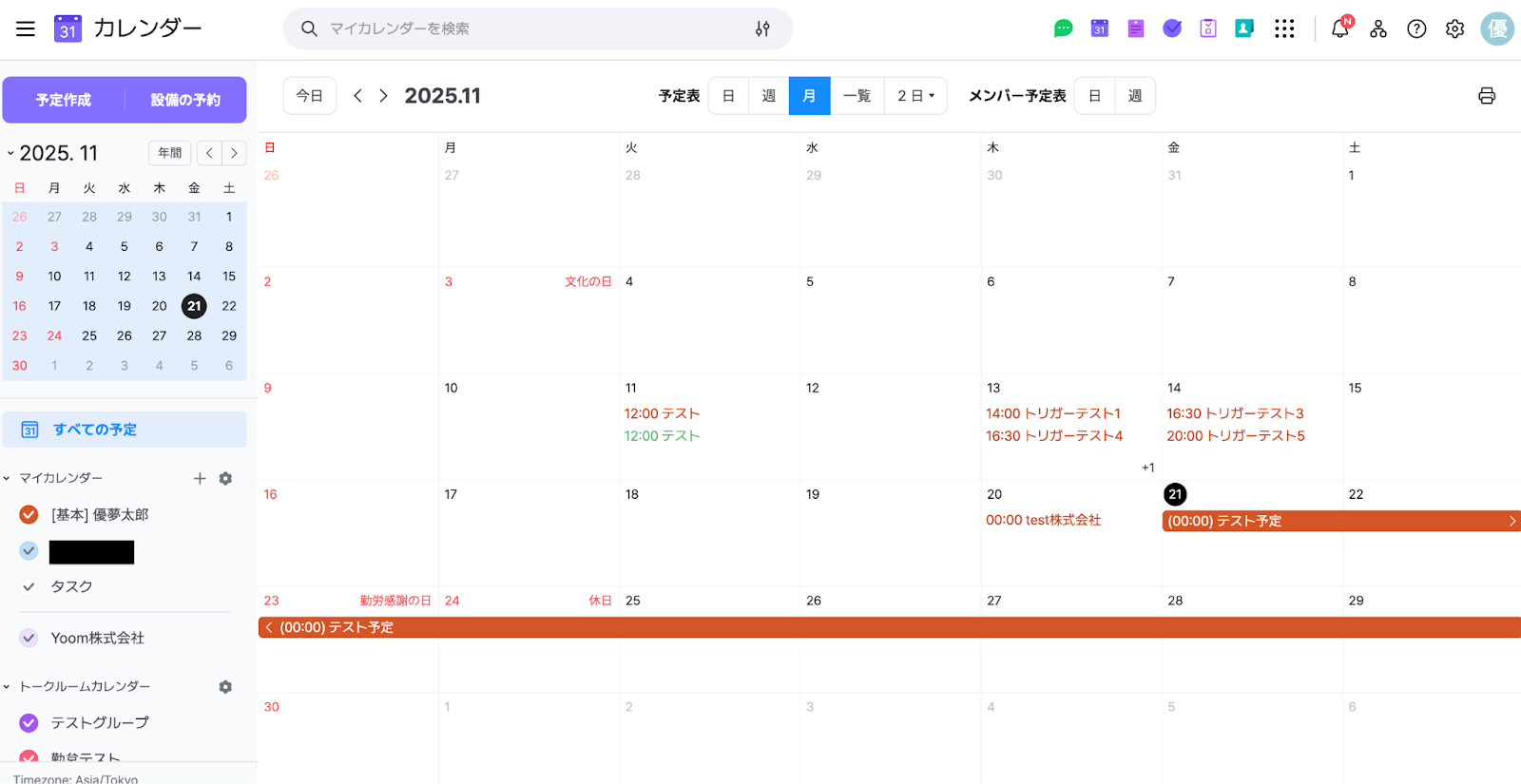Open the green chat message app icon
Viewport: 1521px width, 784px height.
pos(1063,29)
